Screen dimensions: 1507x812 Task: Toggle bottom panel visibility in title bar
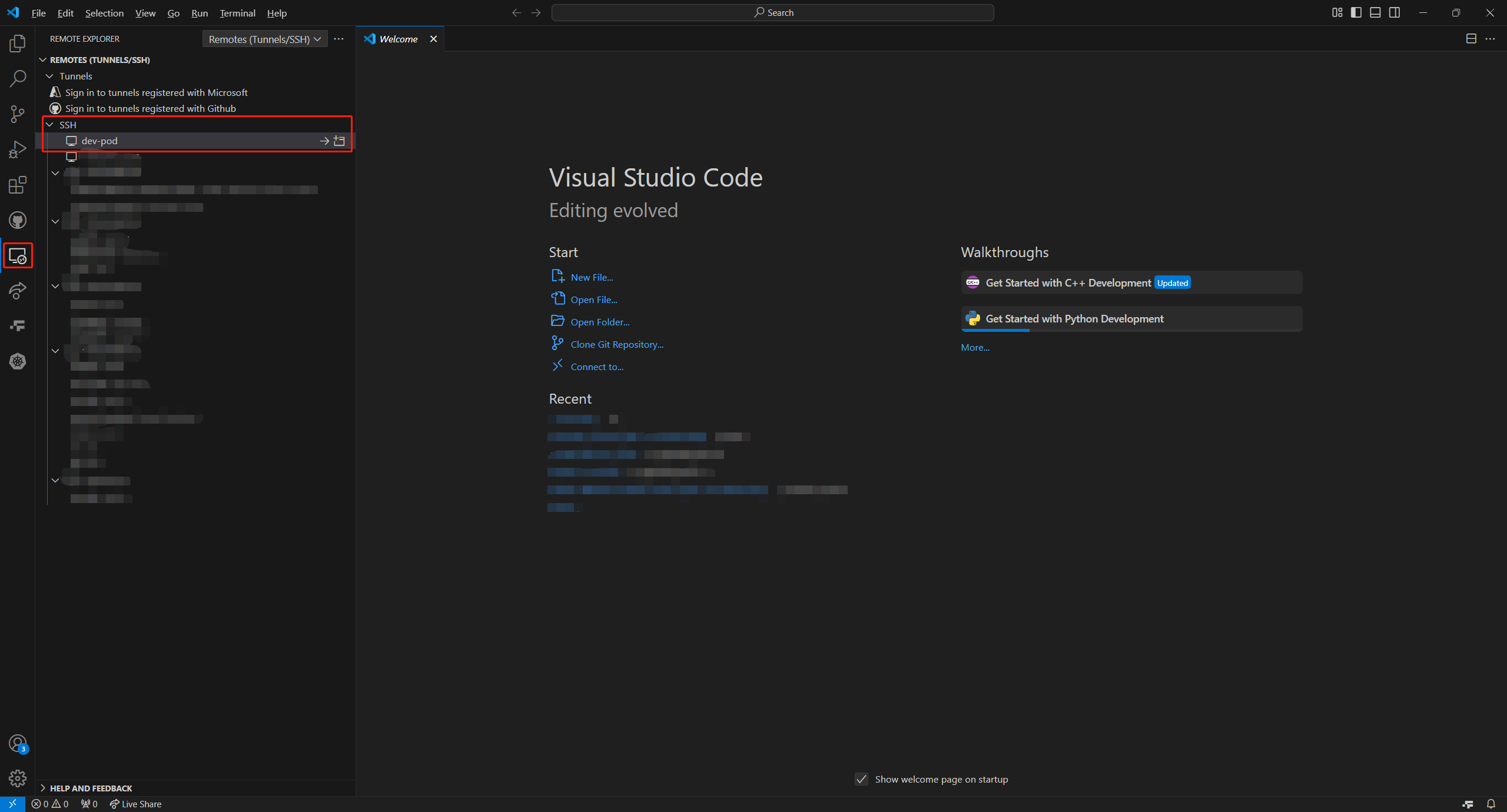point(1375,12)
